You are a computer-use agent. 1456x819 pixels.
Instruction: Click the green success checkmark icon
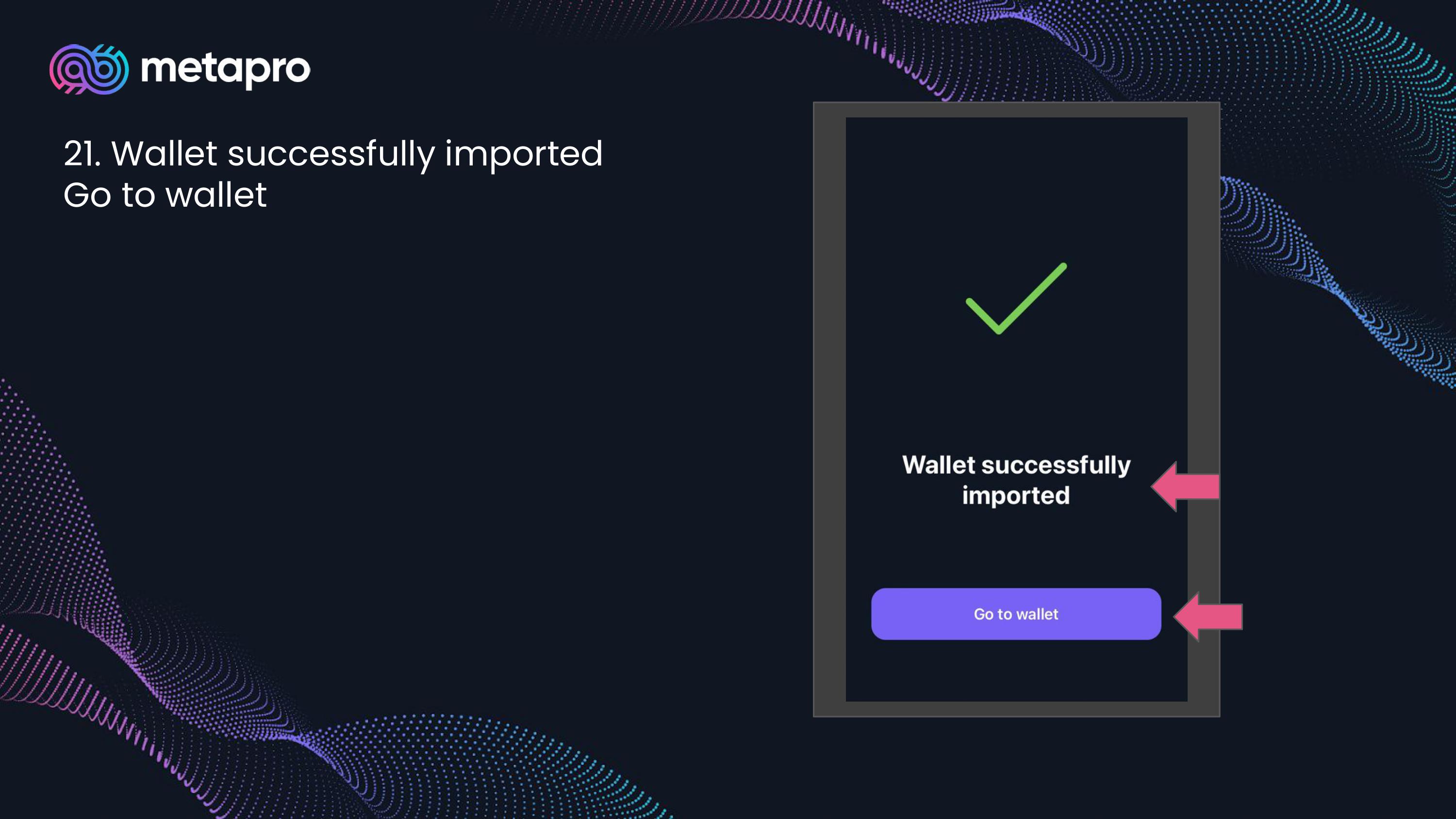[x=1016, y=298]
